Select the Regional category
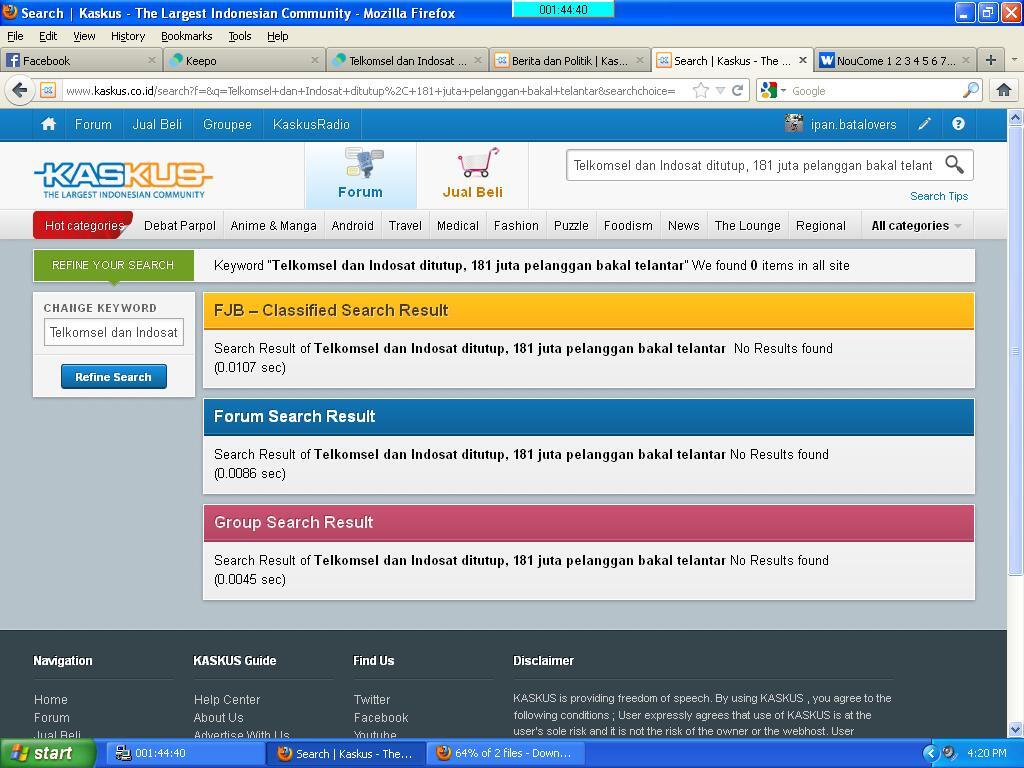 click(820, 226)
